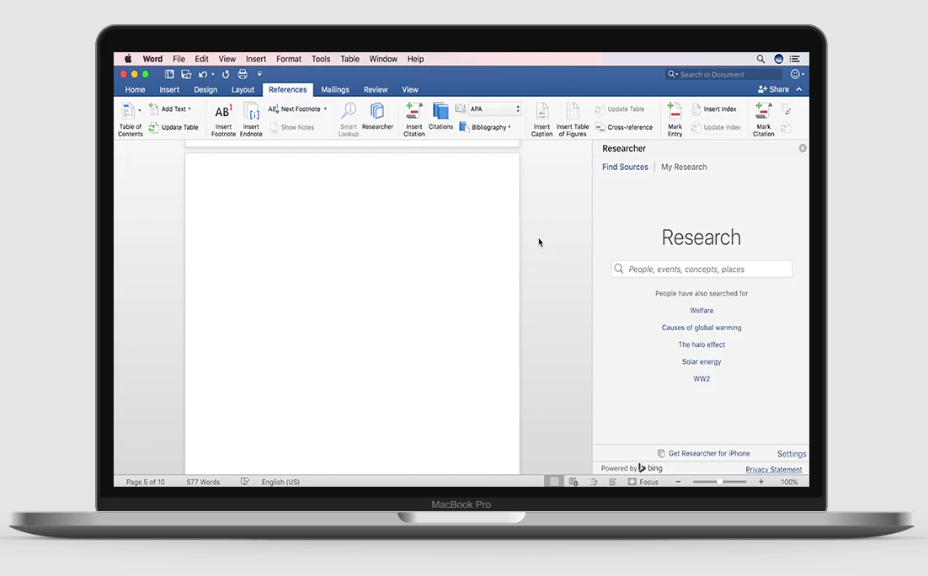
Task: Open the APA citation style dropdown
Action: tap(495, 109)
